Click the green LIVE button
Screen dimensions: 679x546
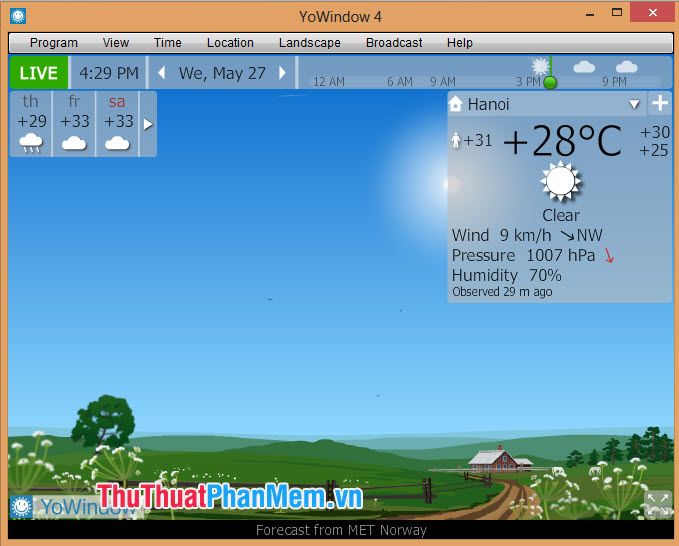point(39,73)
